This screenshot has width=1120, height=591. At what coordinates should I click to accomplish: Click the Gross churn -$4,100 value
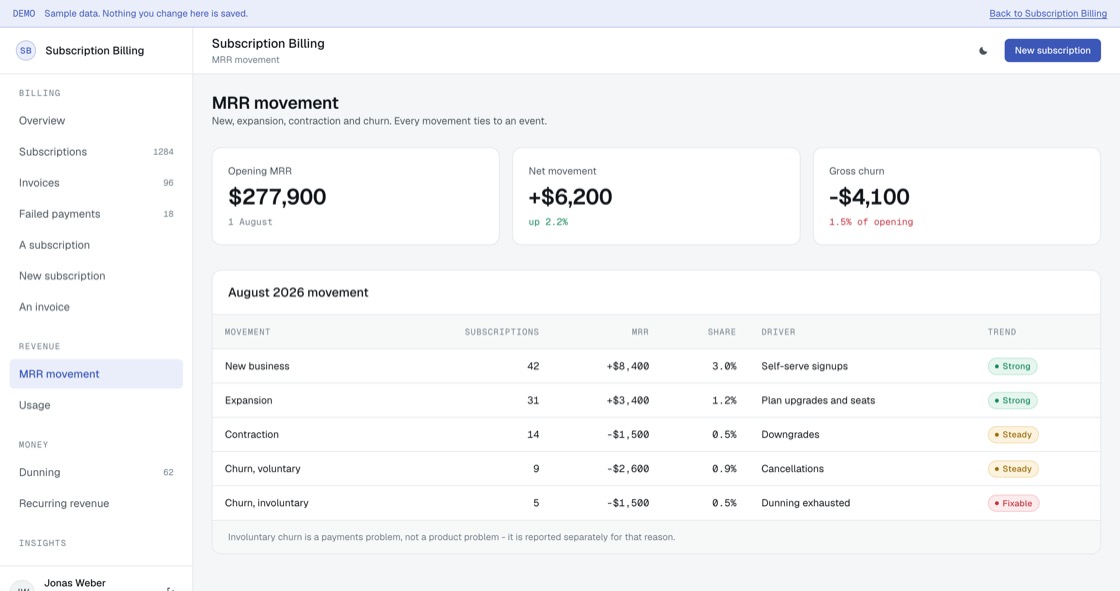point(869,197)
